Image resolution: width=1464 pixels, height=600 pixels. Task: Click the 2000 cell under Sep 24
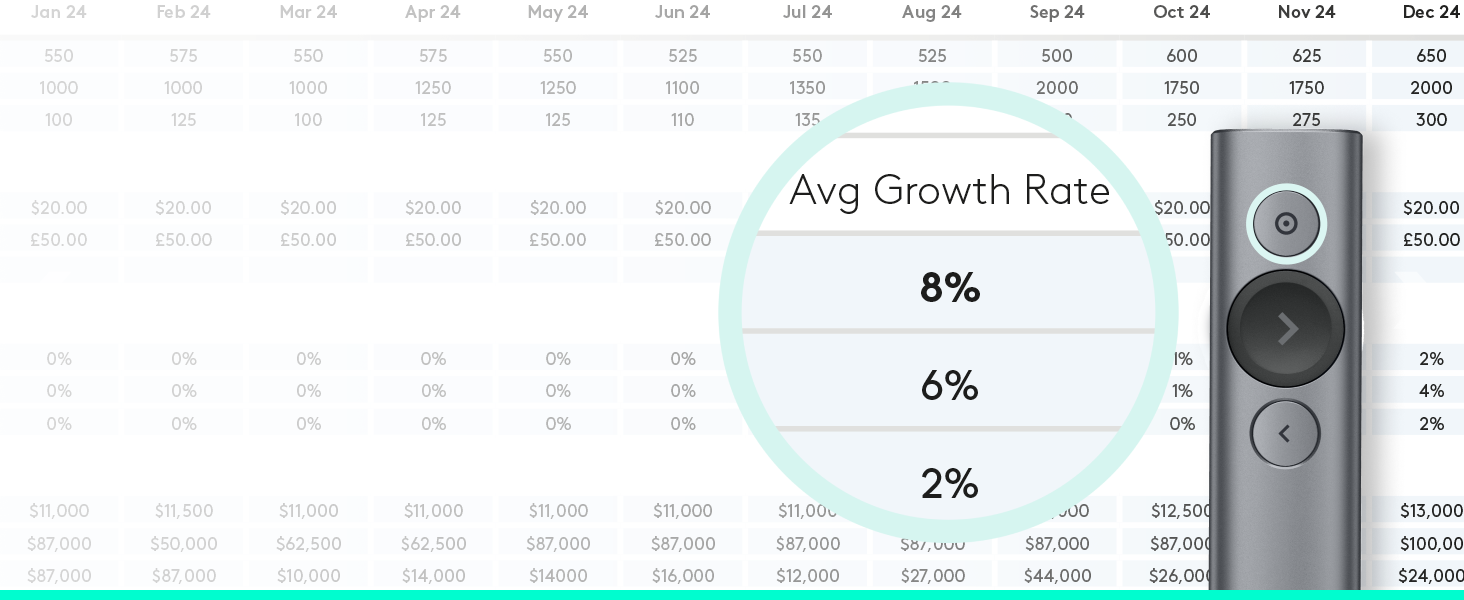click(x=1057, y=88)
